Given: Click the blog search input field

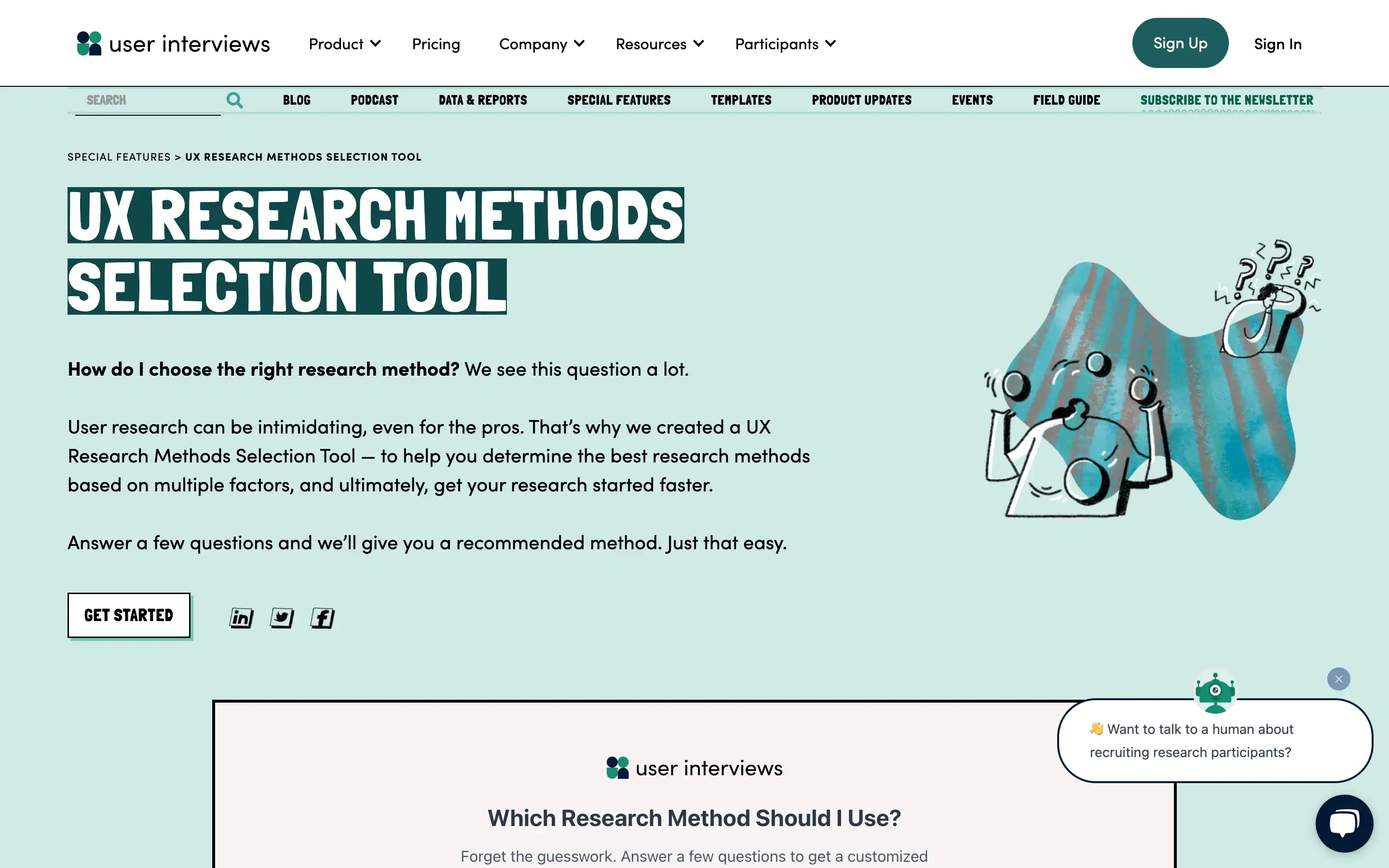Looking at the screenshot, I should point(148,100).
